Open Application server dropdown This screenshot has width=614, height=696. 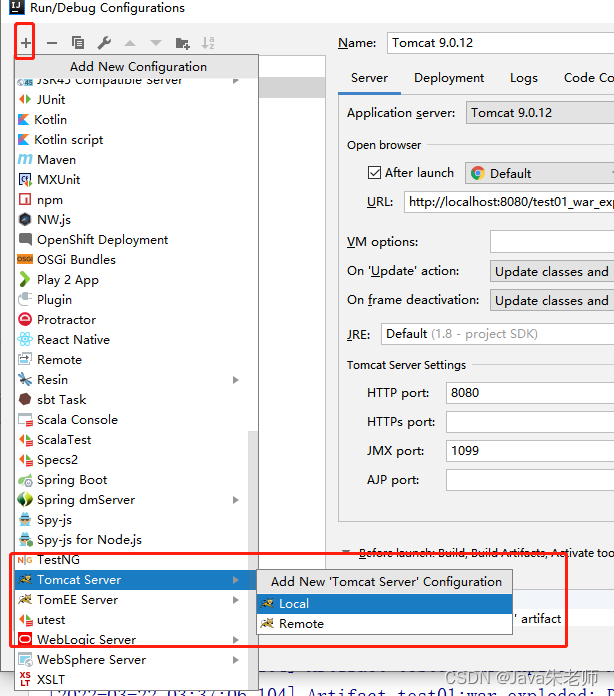[x=540, y=113]
